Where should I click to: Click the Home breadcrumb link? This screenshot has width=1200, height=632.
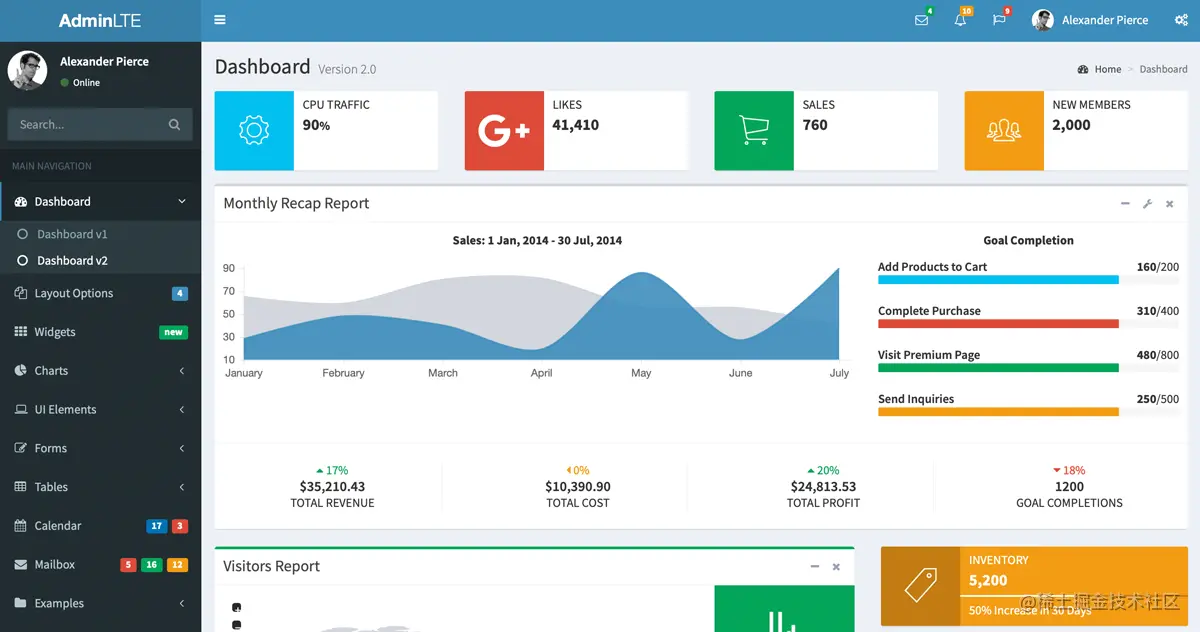[1106, 69]
